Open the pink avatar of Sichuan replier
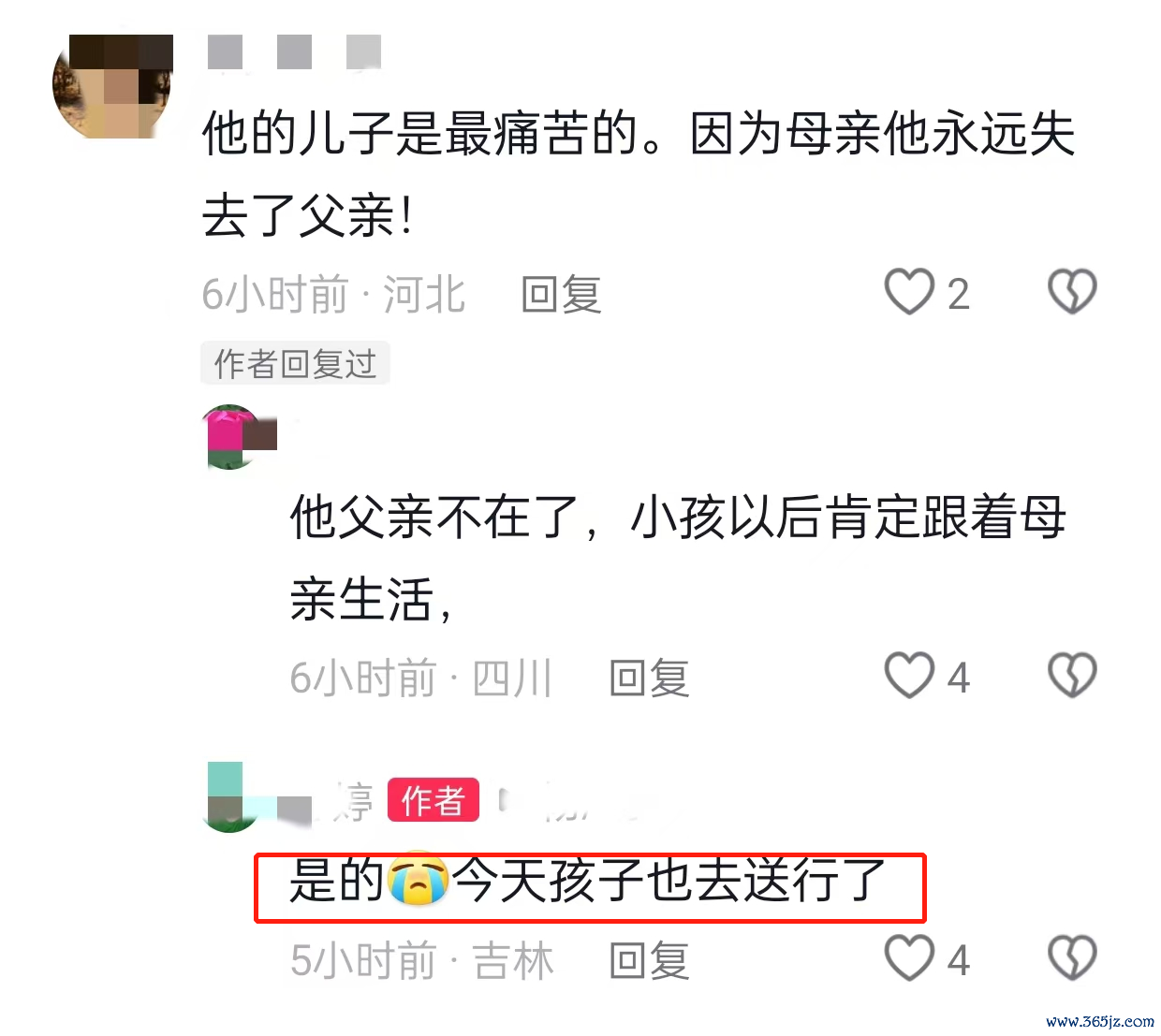The width and height of the screenshot is (1161, 1036). coord(240,437)
